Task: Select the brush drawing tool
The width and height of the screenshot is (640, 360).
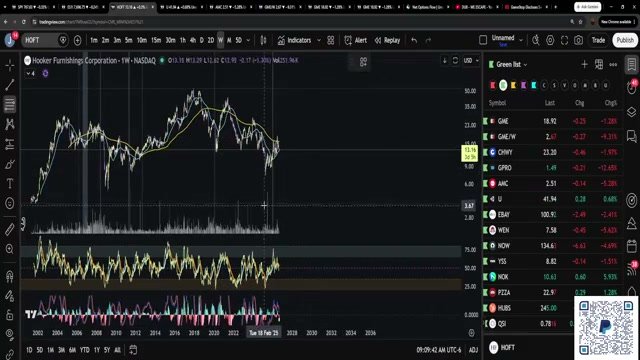Action: click(10, 164)
